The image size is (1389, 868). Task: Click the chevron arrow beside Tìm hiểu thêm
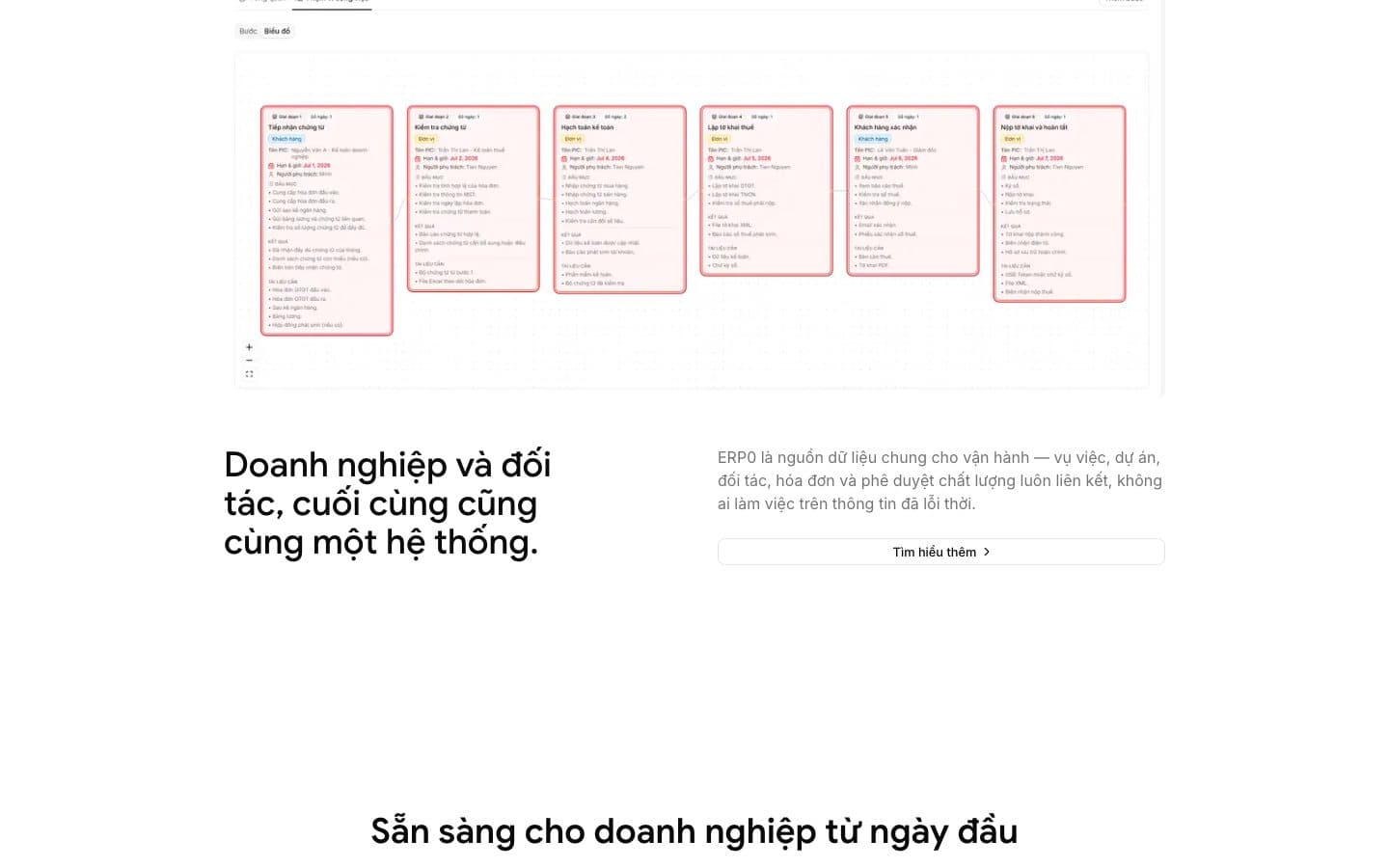986,552
